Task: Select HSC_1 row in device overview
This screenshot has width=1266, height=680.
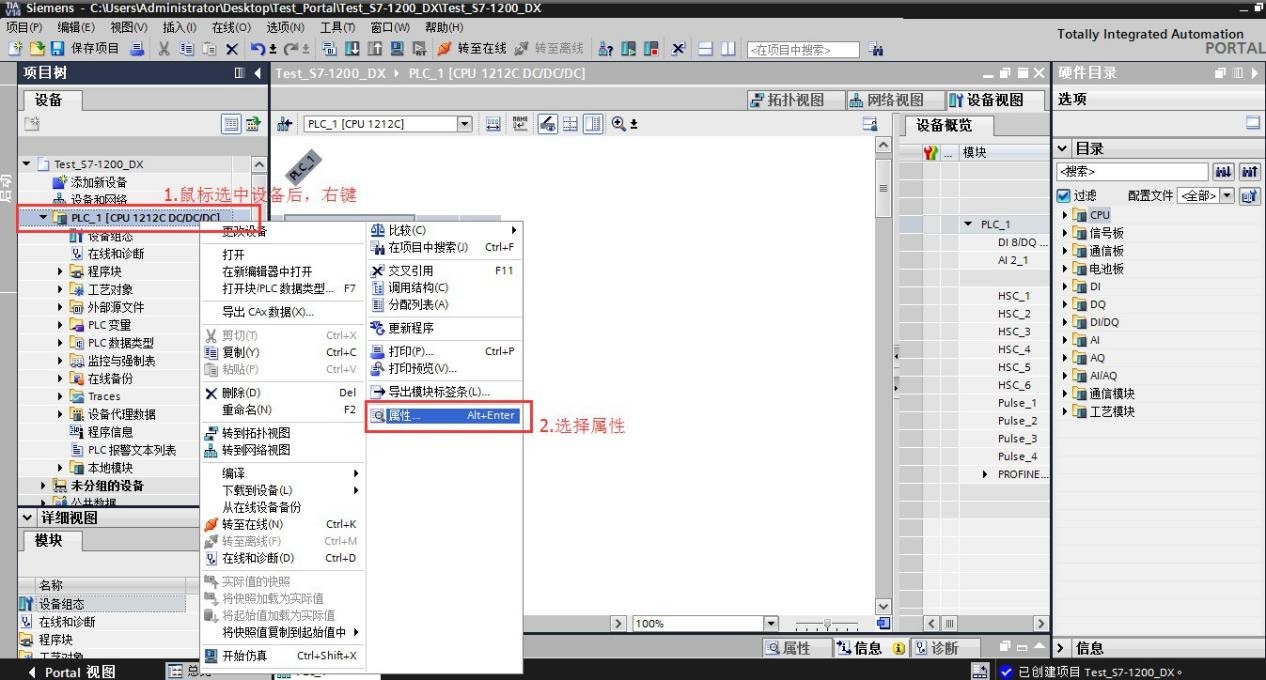Action: (x=1014, y=296)
